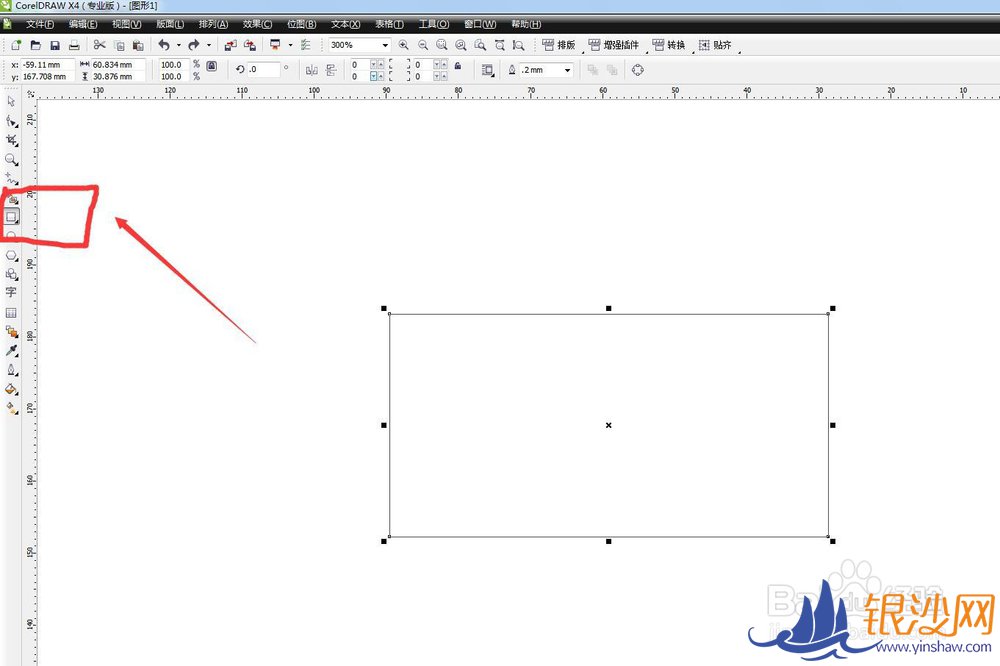Select the Pick tool

pos(12,99)
